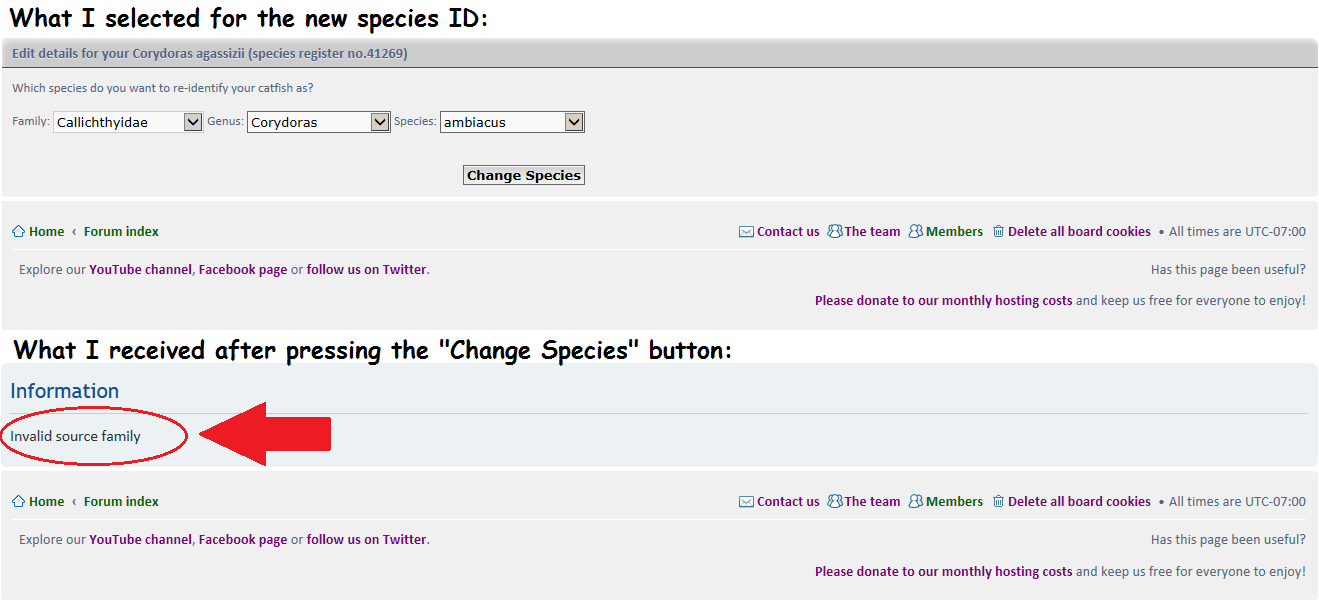Open the upper YouTube channel link
Viewport: 1319px width, 600px height.
pyautogui.click(x=140, y=269)
